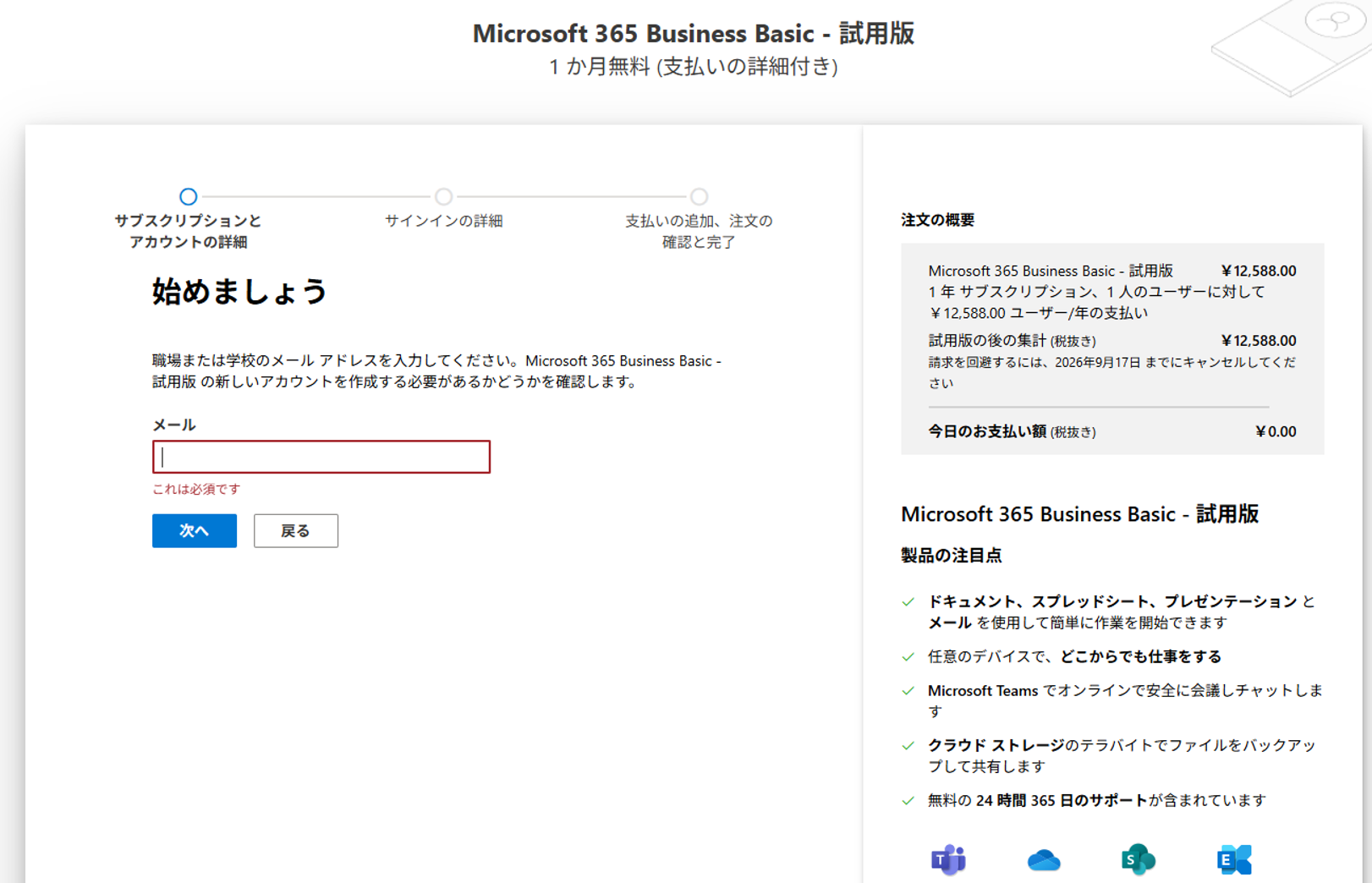The image size is (1372, 883).
Task: Click the 製品の注目点 heading
Action: 952,556
